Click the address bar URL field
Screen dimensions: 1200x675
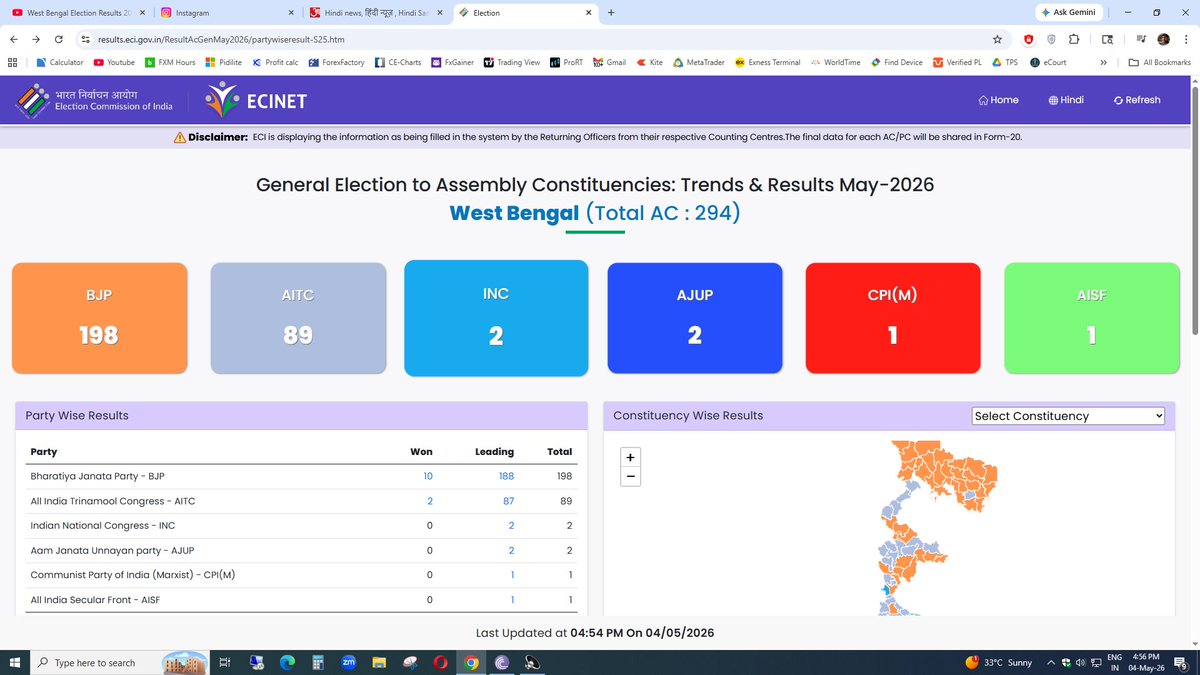pos(540,39)
